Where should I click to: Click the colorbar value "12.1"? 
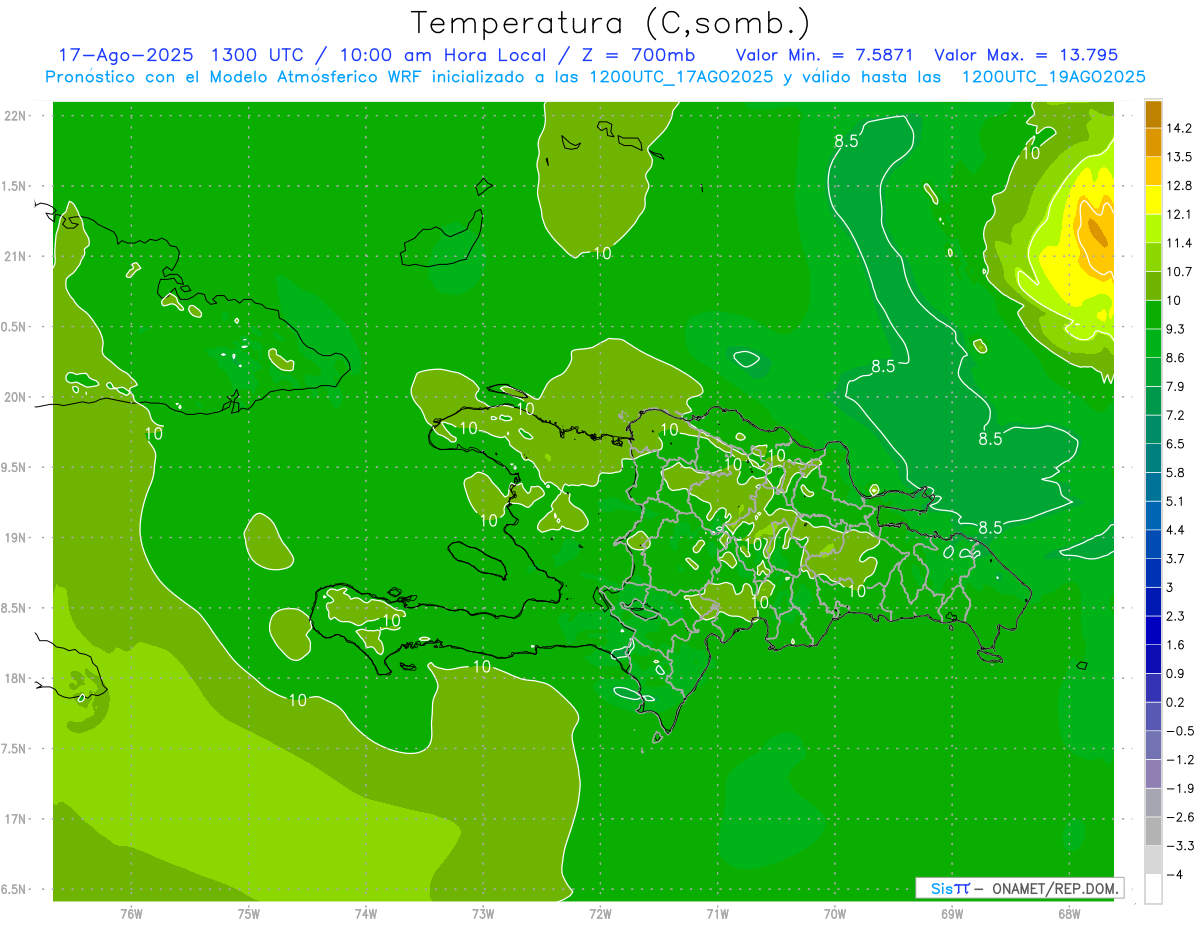1180,214
